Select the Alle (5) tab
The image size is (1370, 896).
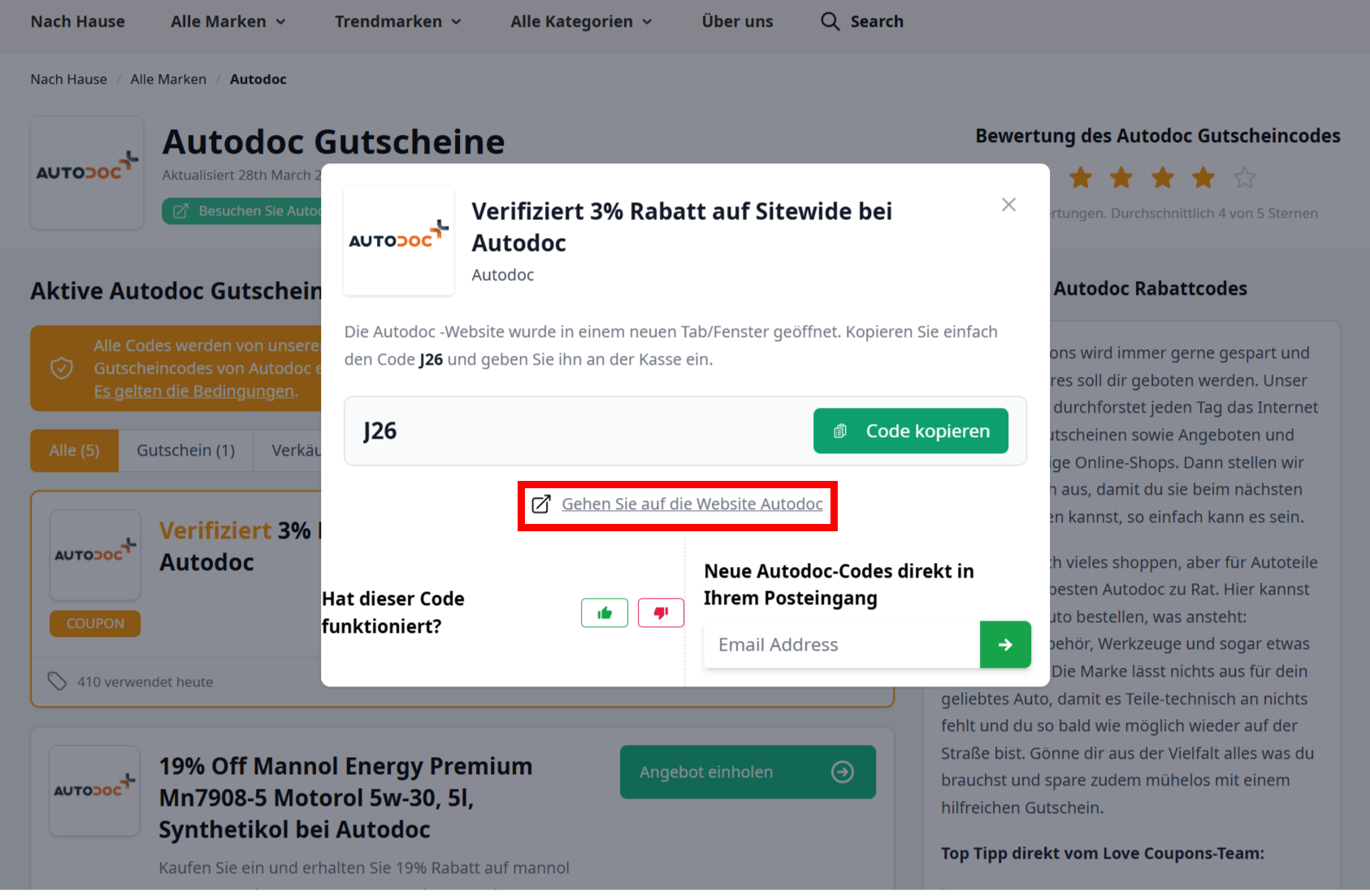[x=75, y=451]
